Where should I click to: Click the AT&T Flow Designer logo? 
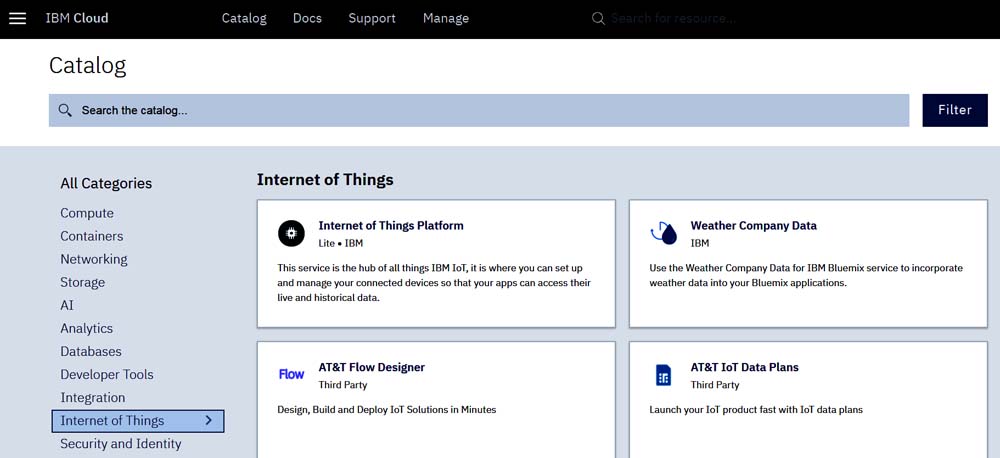[291, 374]
